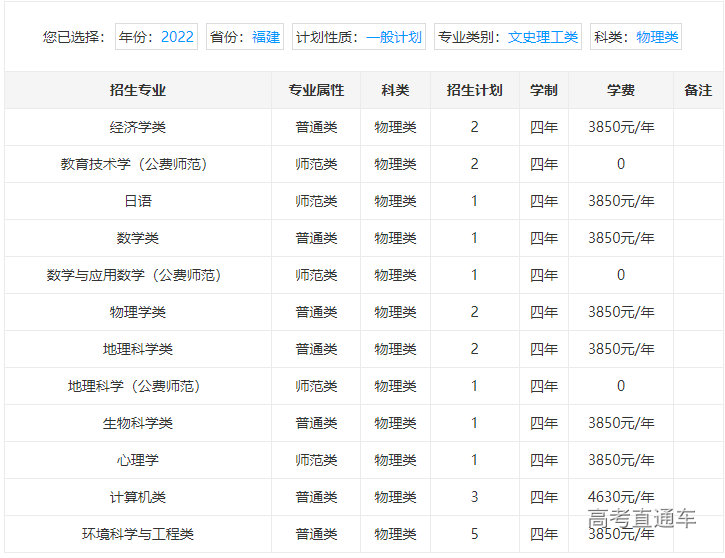Click the 科类 物理类 filter at top
Image resolution: width=725 pixels, height=558 pixels.
635,37
